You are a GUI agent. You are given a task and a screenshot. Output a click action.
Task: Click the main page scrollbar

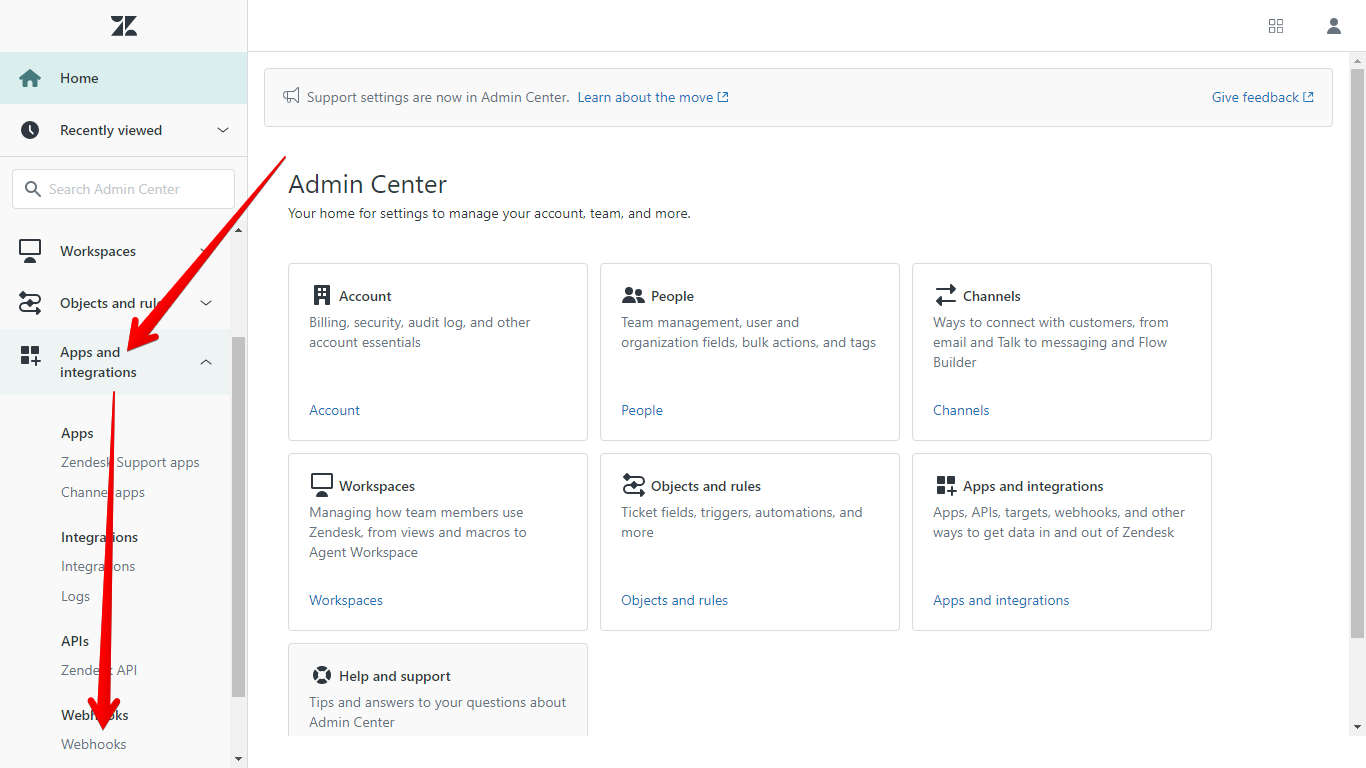tap(1357, 353)
